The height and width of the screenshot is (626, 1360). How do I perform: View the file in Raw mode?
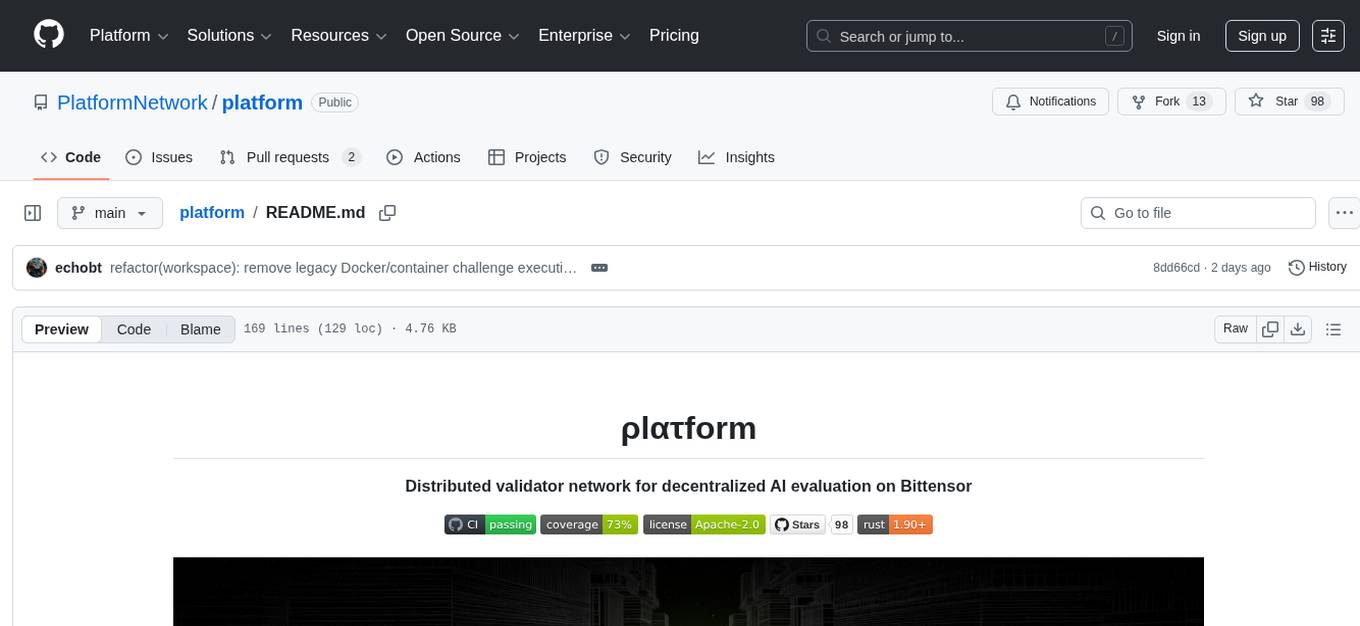1234,328
